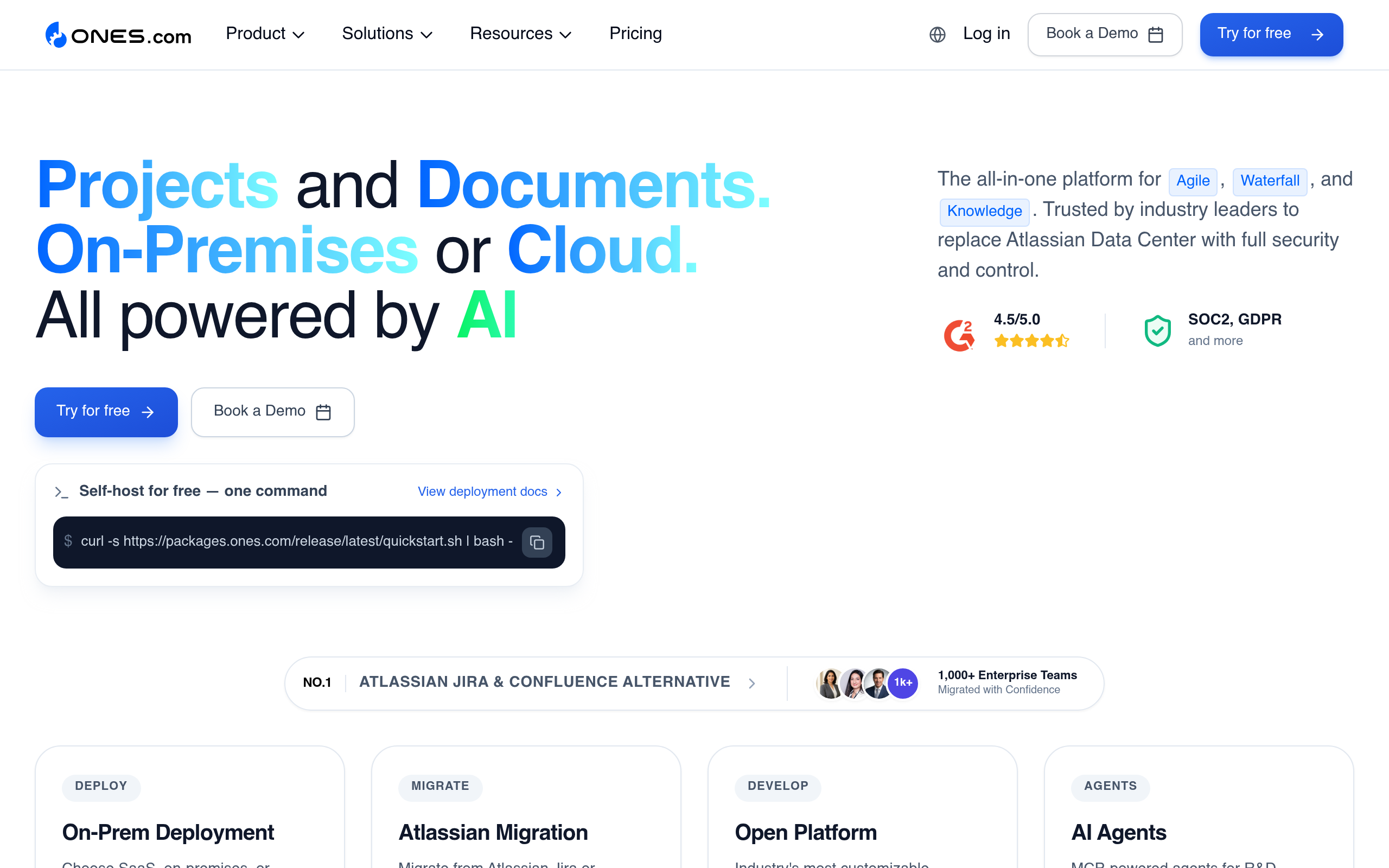
Task: Open the Pricing page
Action: pos(635,34)
